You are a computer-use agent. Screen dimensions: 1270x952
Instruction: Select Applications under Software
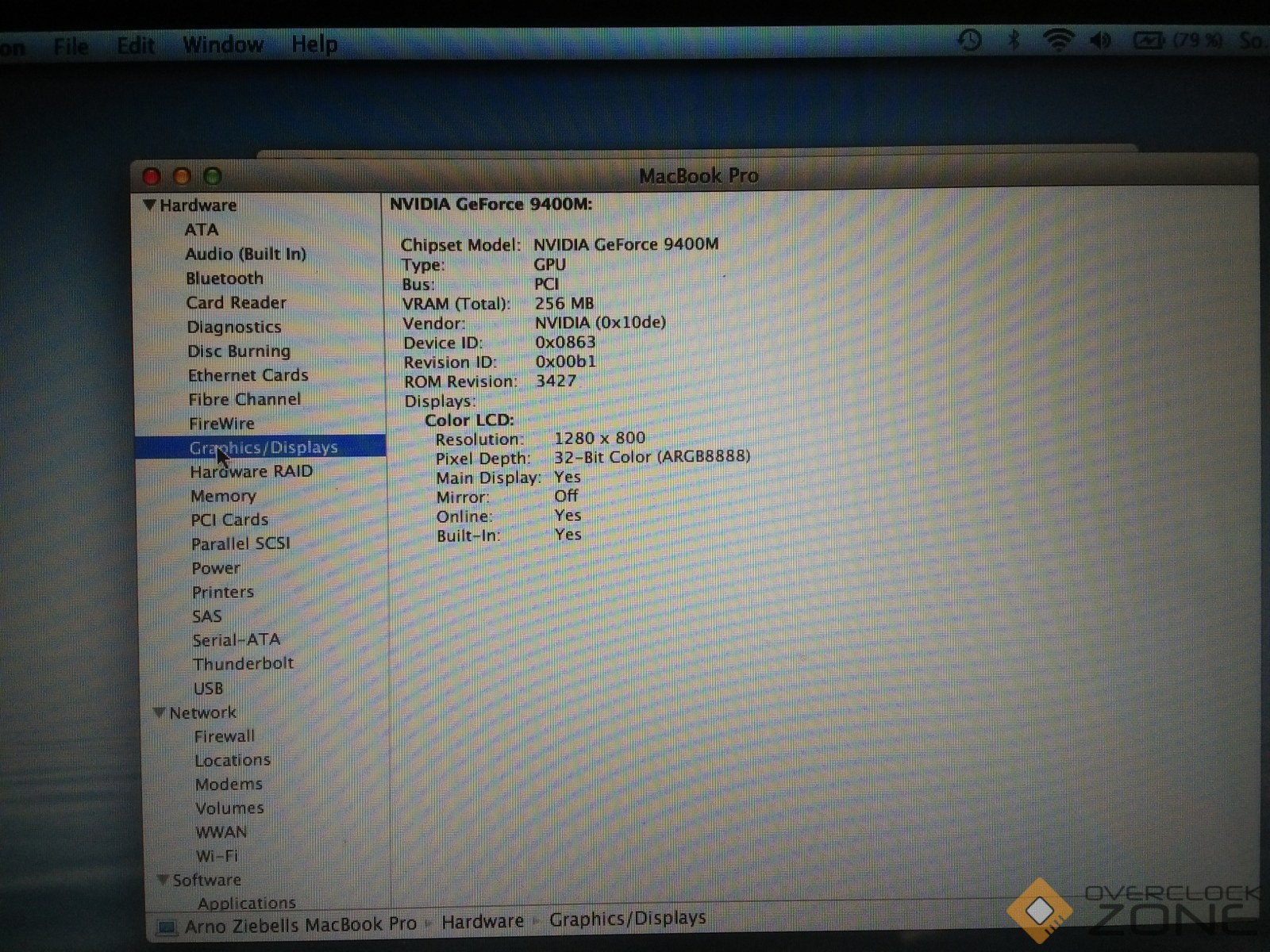click(x=247, y=903)
